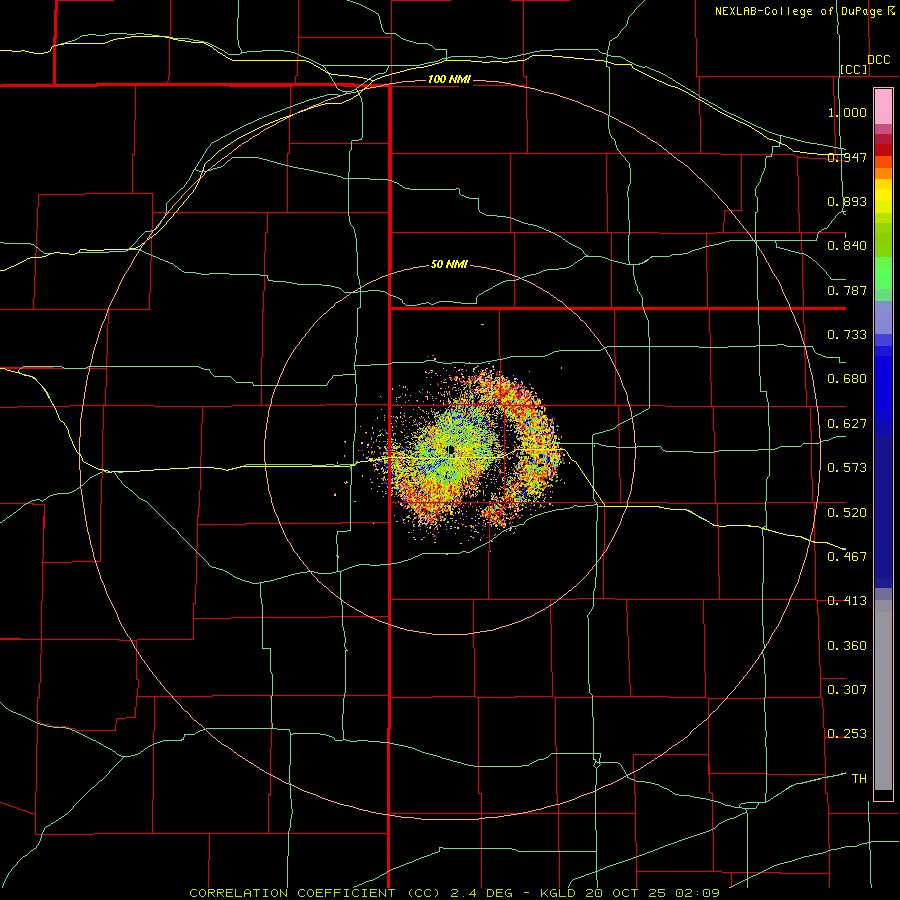Click the 0.573 colorbar value
The image size is (900, 900).
tap(847, 468)
